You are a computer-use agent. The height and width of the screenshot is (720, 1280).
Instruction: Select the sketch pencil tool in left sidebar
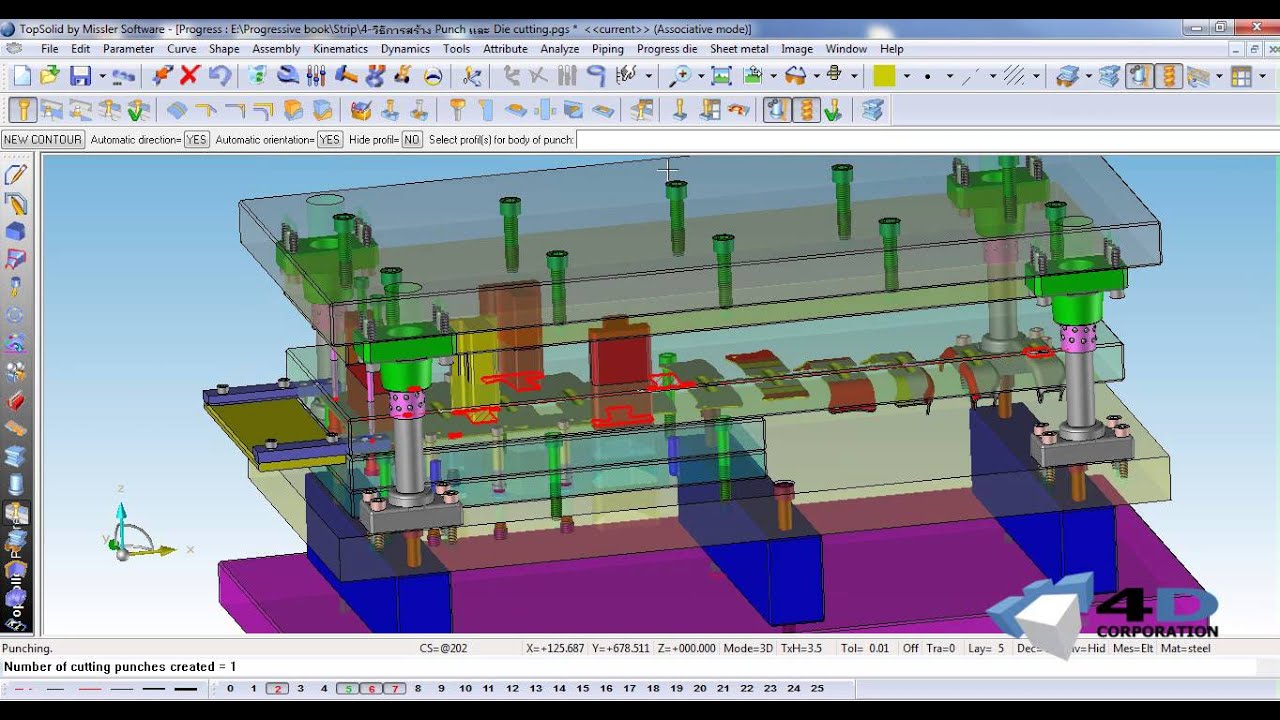click(x=15, y=175)
